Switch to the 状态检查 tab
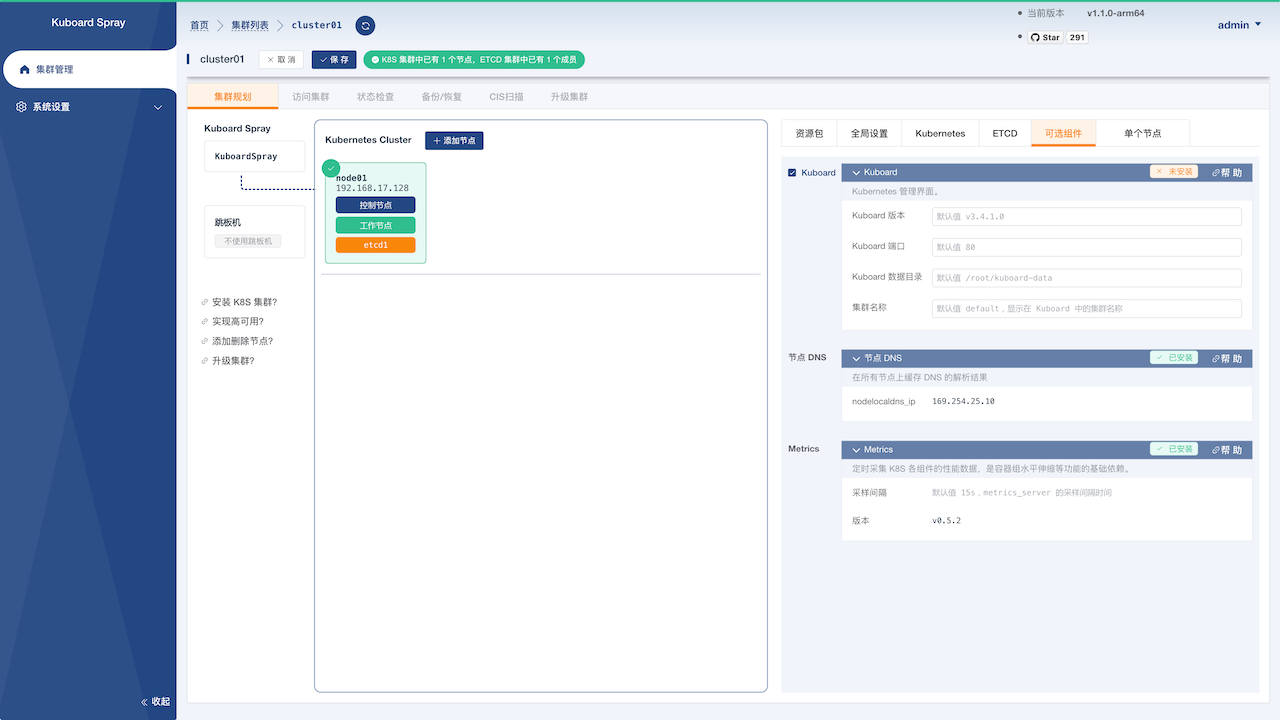1280x720 pixels. 375,97
